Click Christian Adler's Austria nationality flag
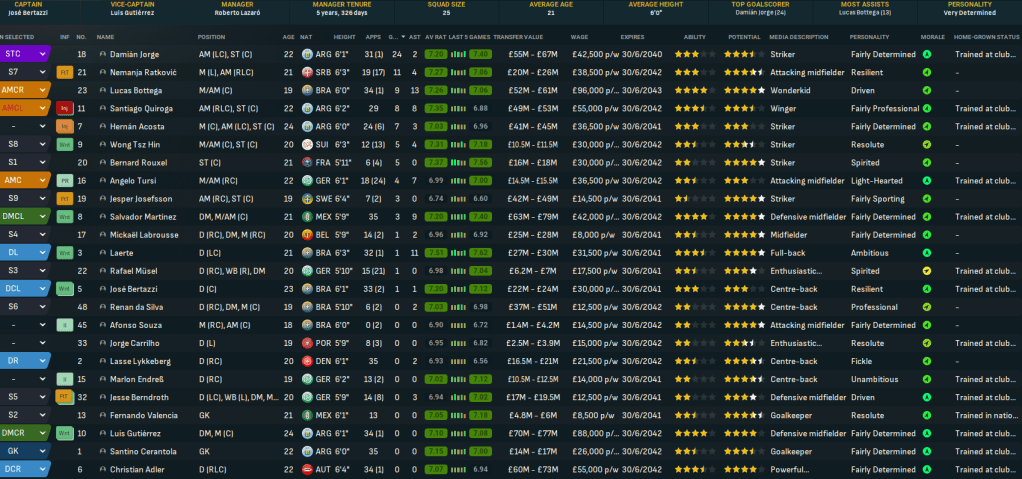 click(306, 469)
